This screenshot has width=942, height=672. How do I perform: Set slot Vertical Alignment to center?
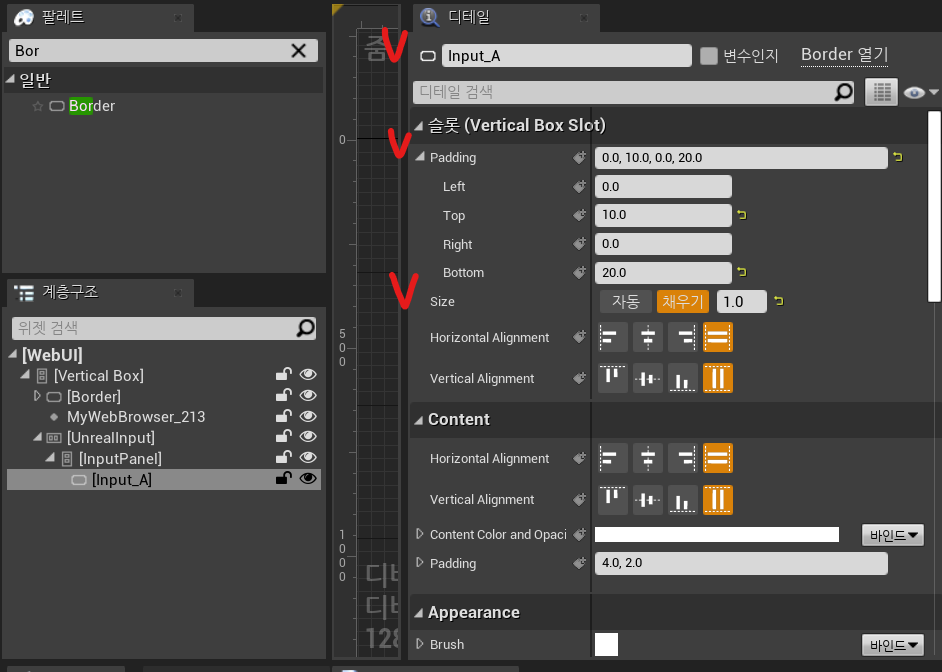[649, 378]
